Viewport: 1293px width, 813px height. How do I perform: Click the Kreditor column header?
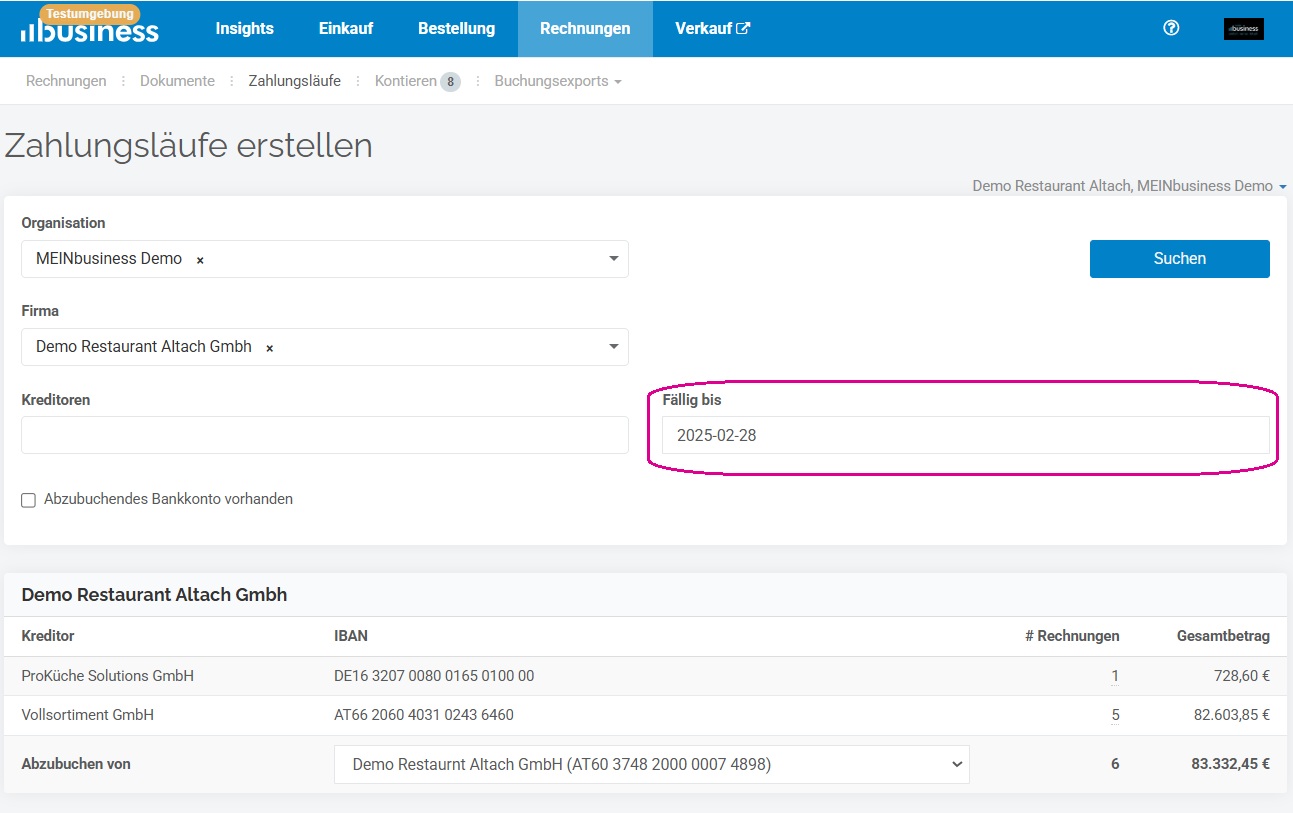(48, 636)
